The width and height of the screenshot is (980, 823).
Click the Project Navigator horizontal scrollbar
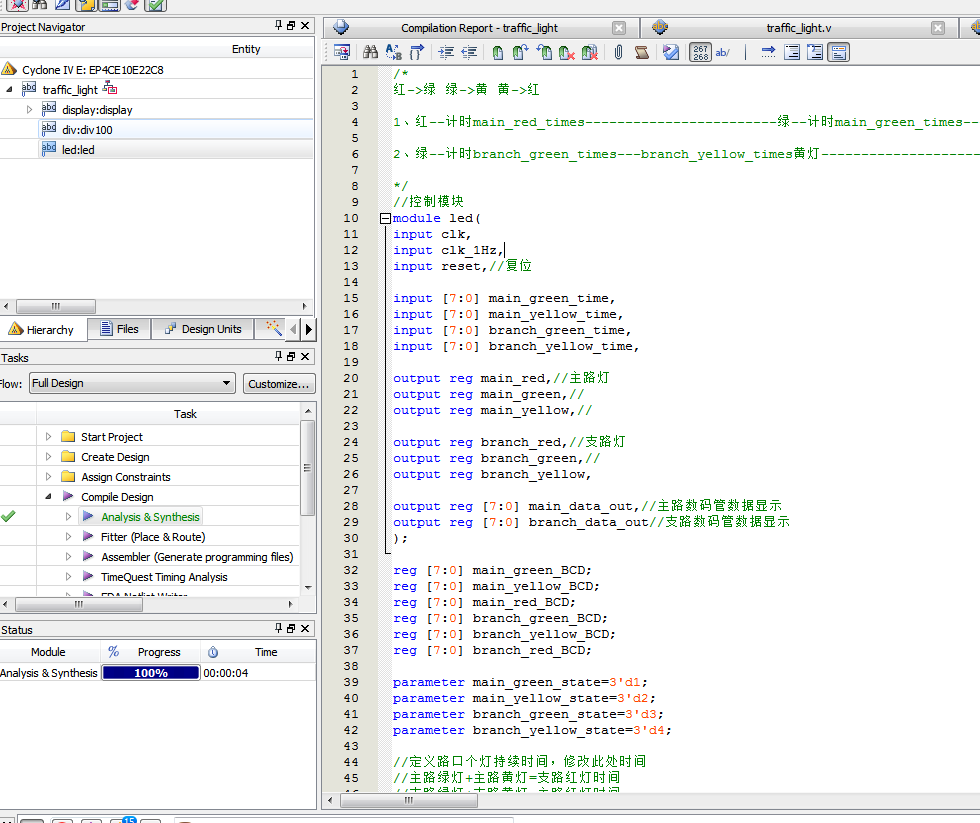pyautogui.click(x=56, y=306)
